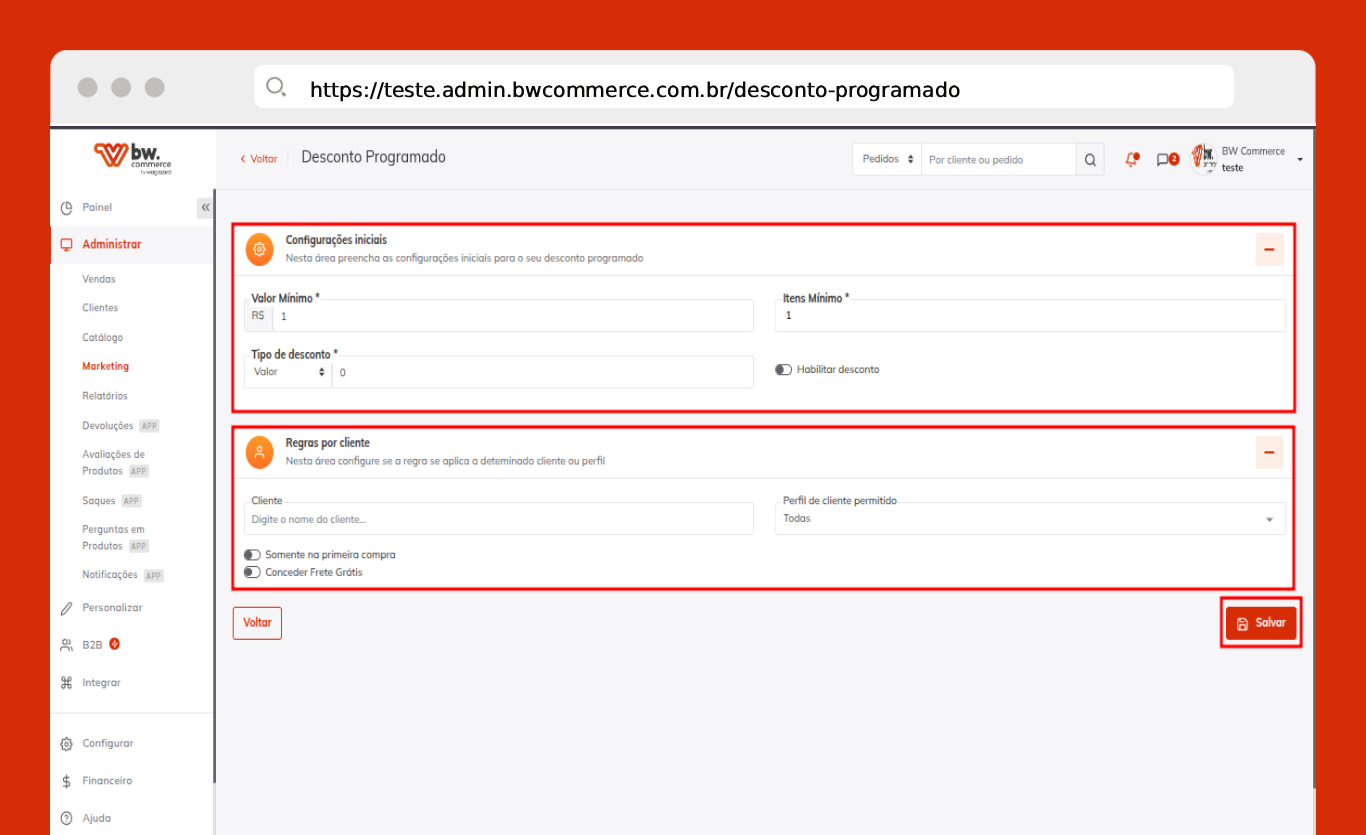Toggle Somente na primeira compra
This screenshot has width=1366, height=835.
point(252,555)
